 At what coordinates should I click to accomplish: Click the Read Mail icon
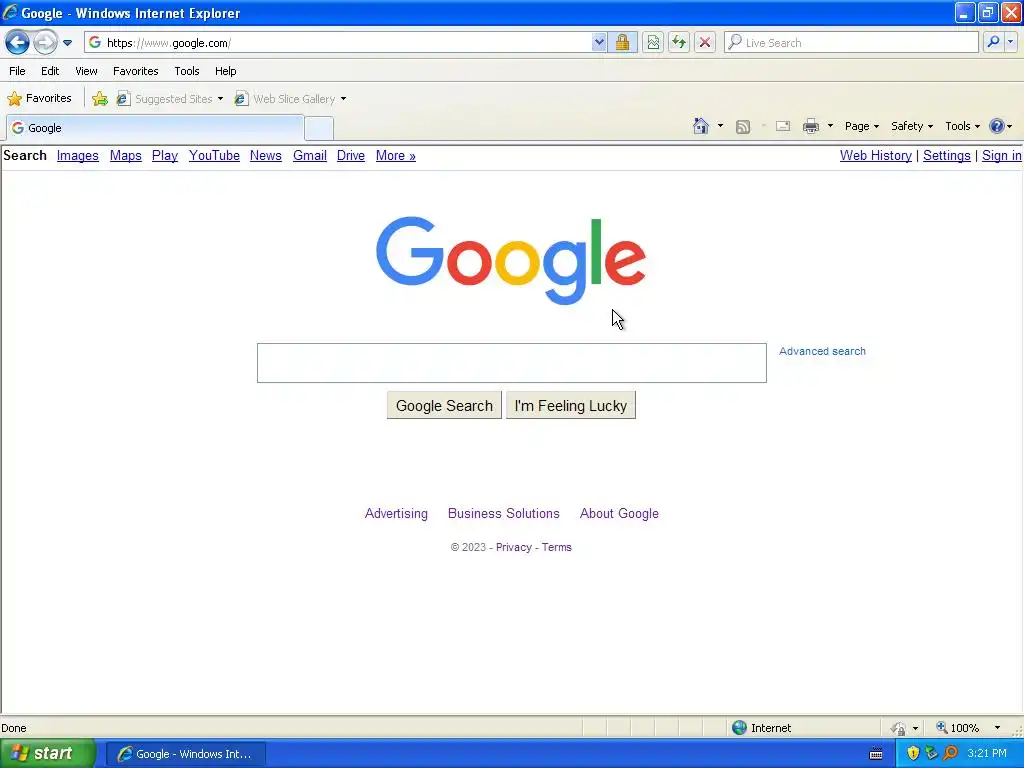pos(783,126)
